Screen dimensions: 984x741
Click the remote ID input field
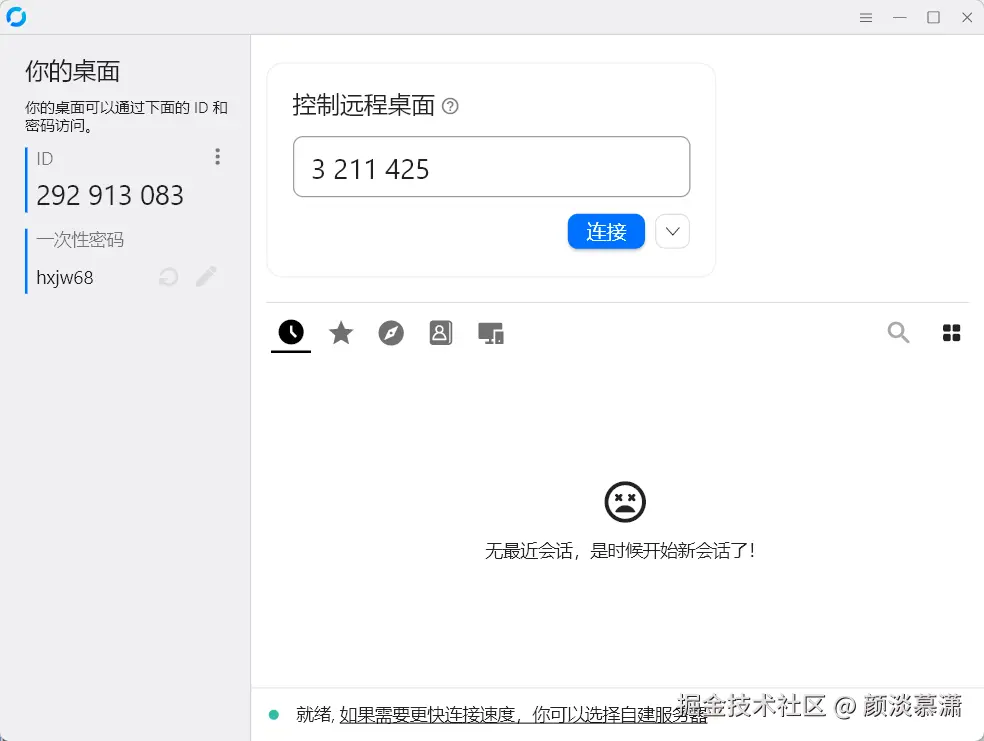tap(491, 167)
